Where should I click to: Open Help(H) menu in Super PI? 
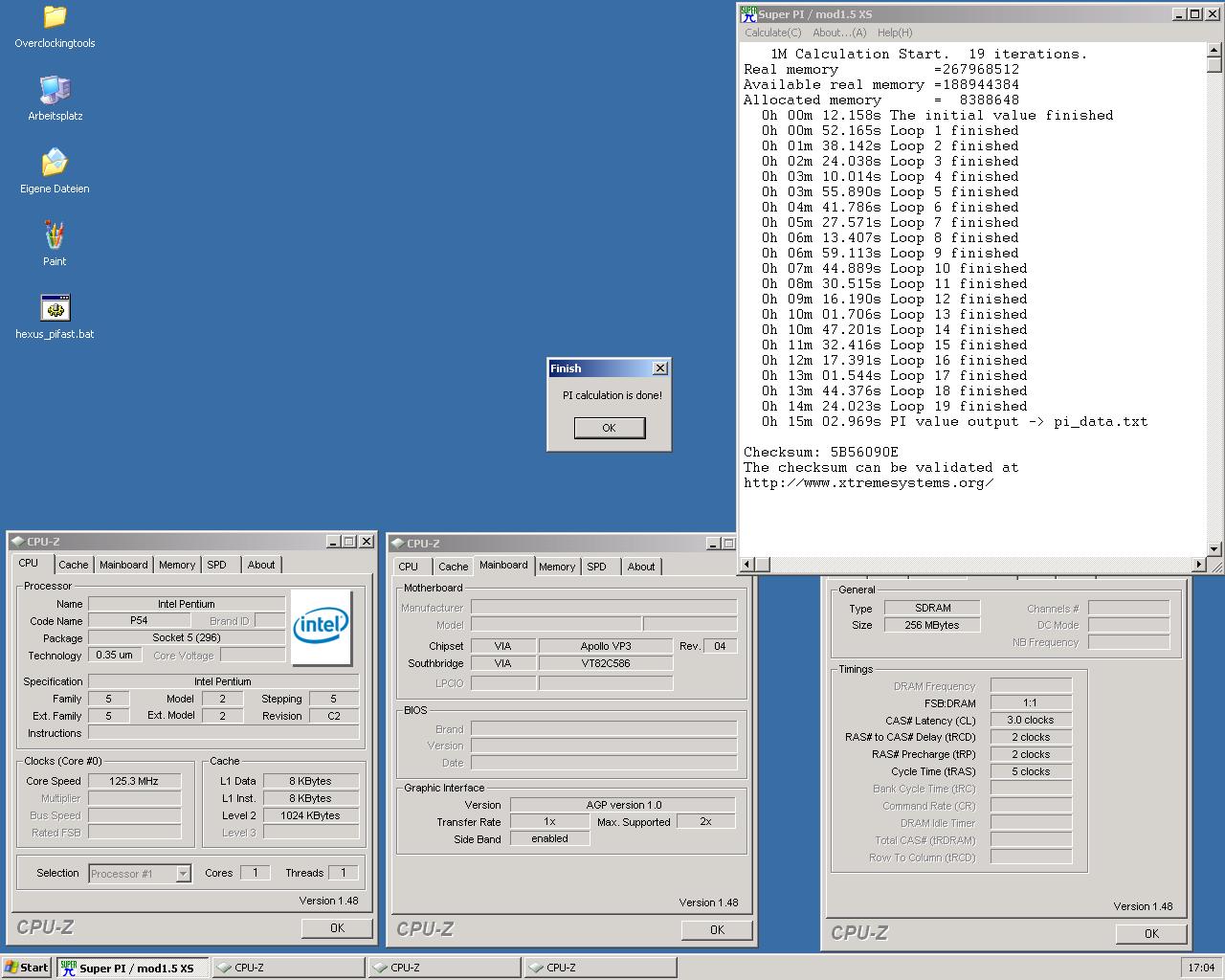[x=895, y=33]
